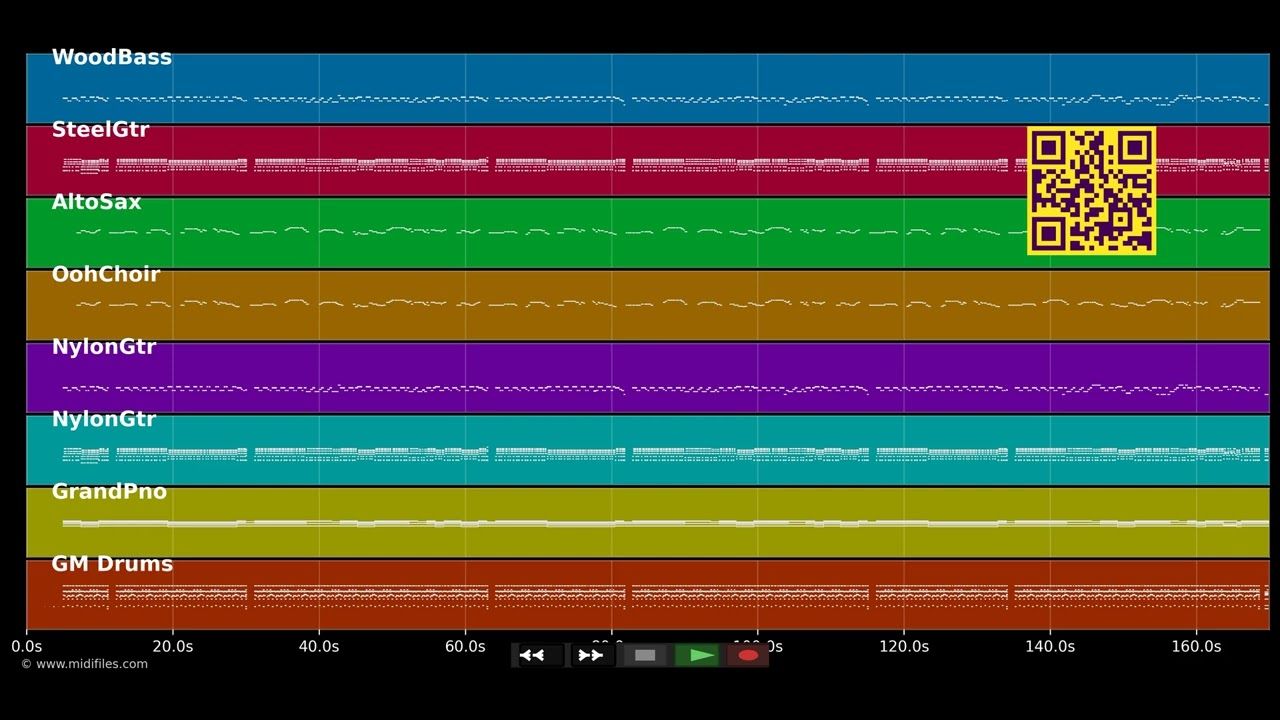Select the GM Drums track label
This screenshot has height=720, width=1280.
[112, 564]
